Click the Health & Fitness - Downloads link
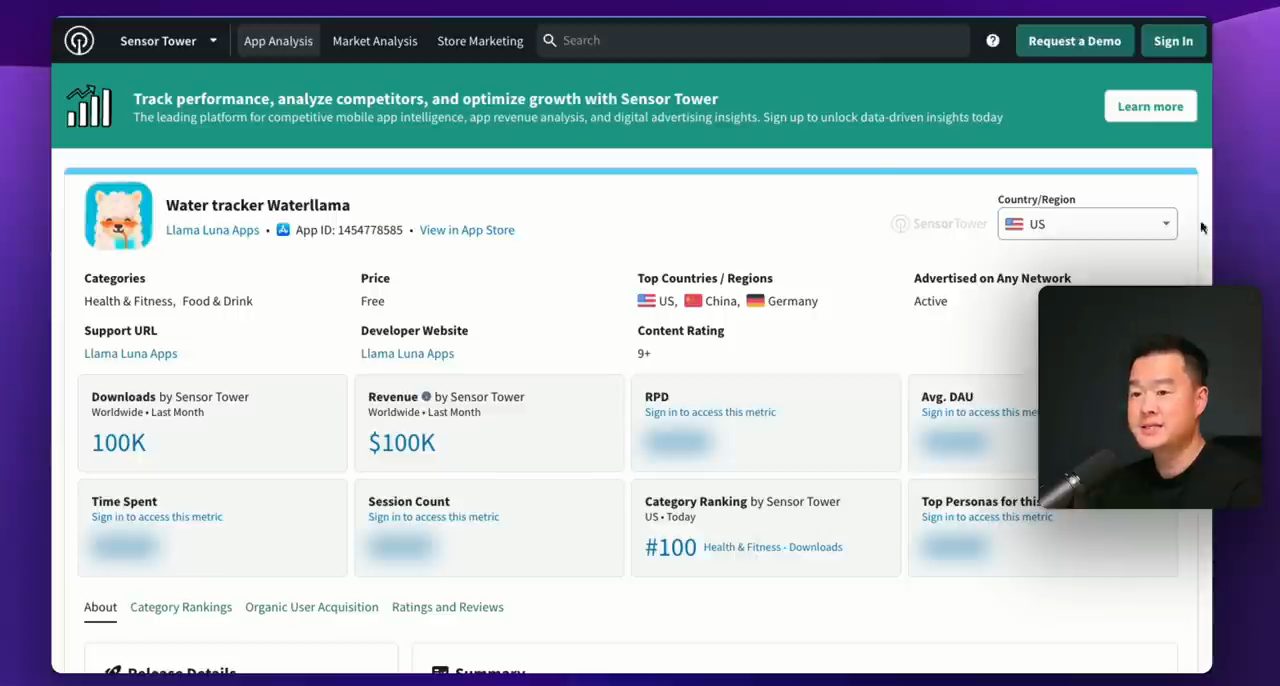The height and width of the screenshot is (686, 1280). (773, 547)
